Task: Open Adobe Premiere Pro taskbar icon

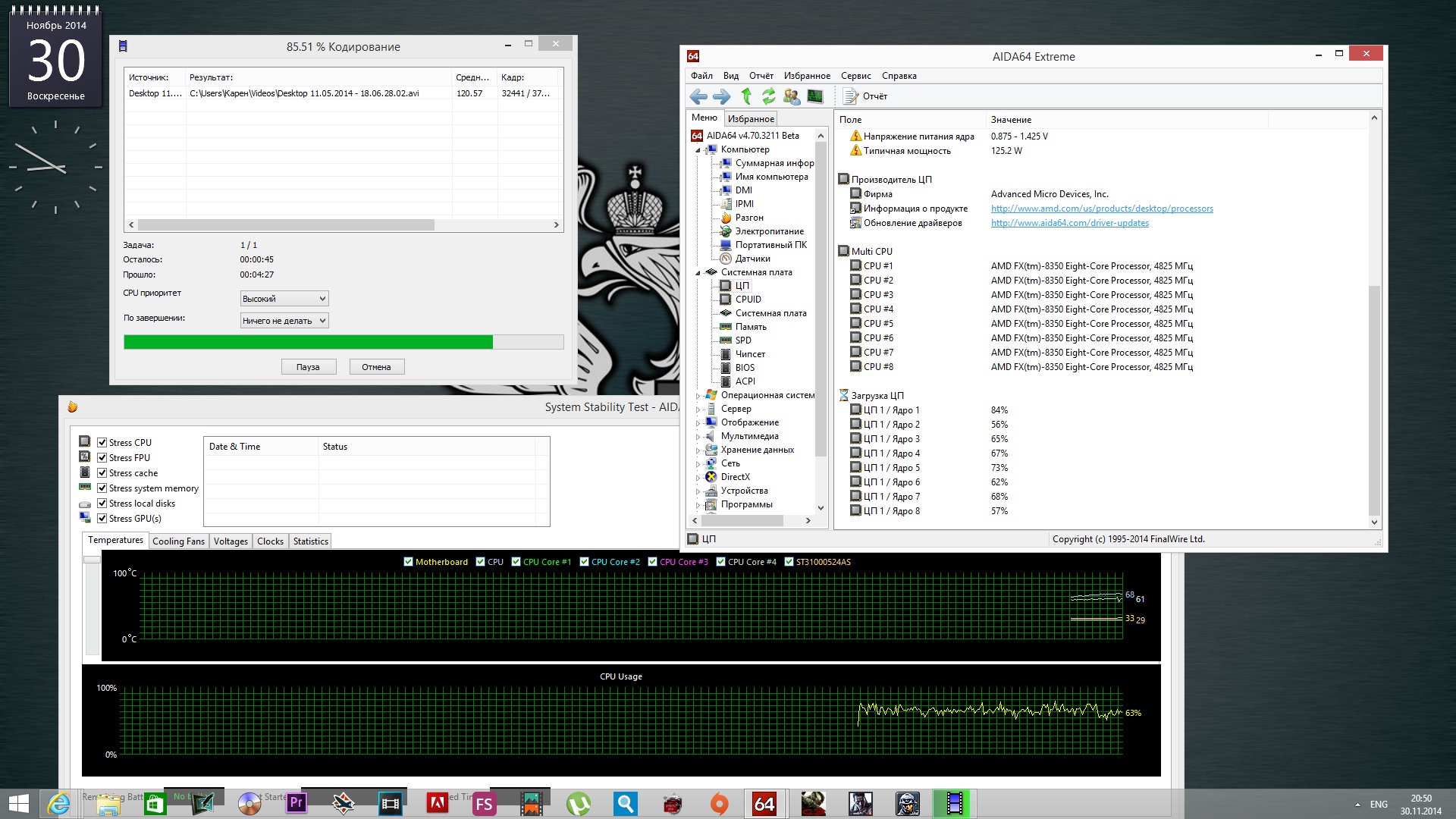Action: (x=297, y=802)
